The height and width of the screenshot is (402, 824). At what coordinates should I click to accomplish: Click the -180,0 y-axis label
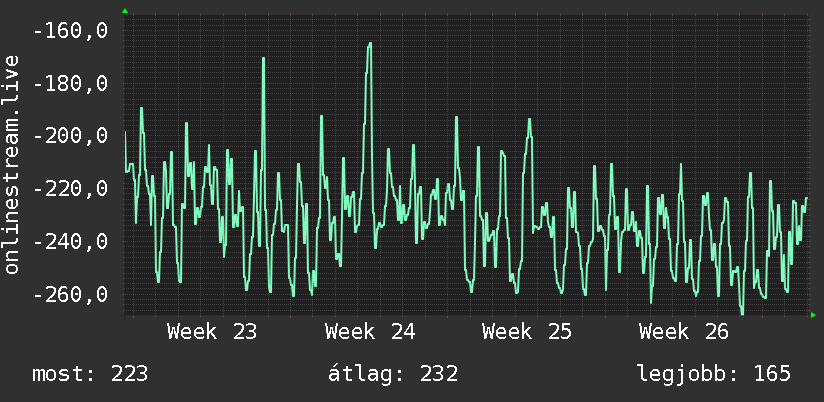(x=70, y=83)
